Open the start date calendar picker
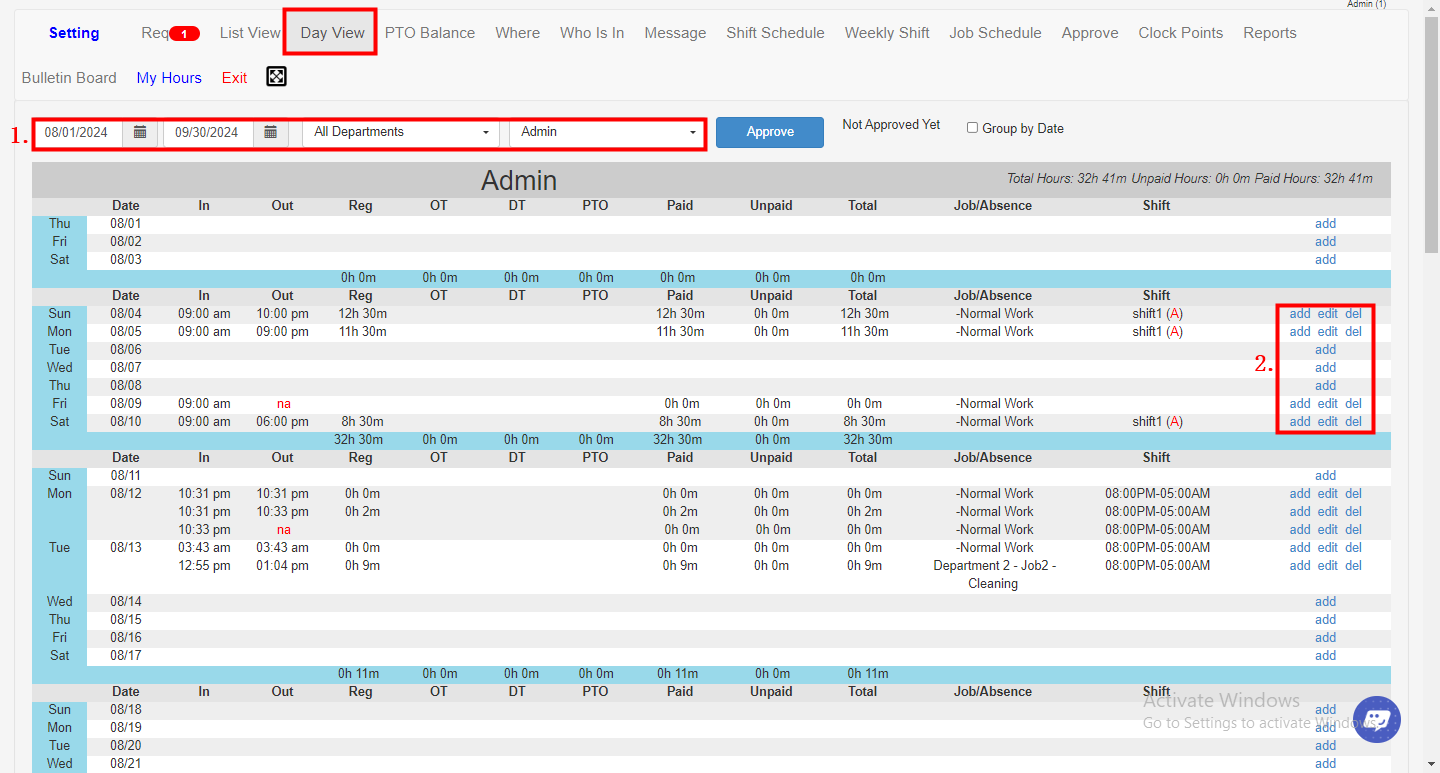This screenshot has width=1440, height=773. [x=140, y=131]
